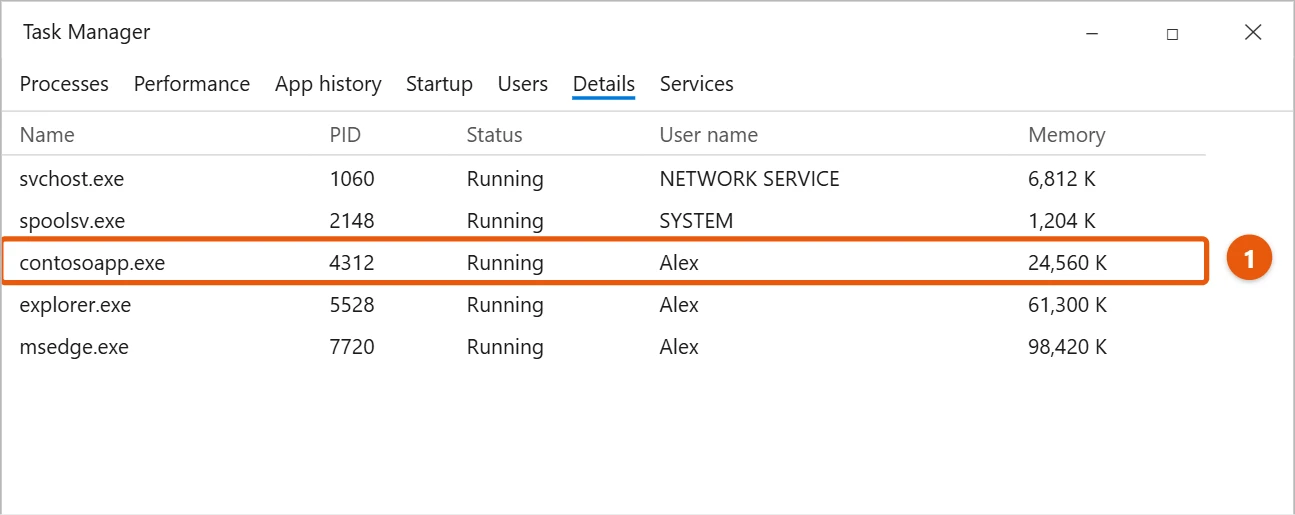The width and height of the screenshot is (1295, 515).
Task: Click memory value 61,300 K
Action: 1067,305
